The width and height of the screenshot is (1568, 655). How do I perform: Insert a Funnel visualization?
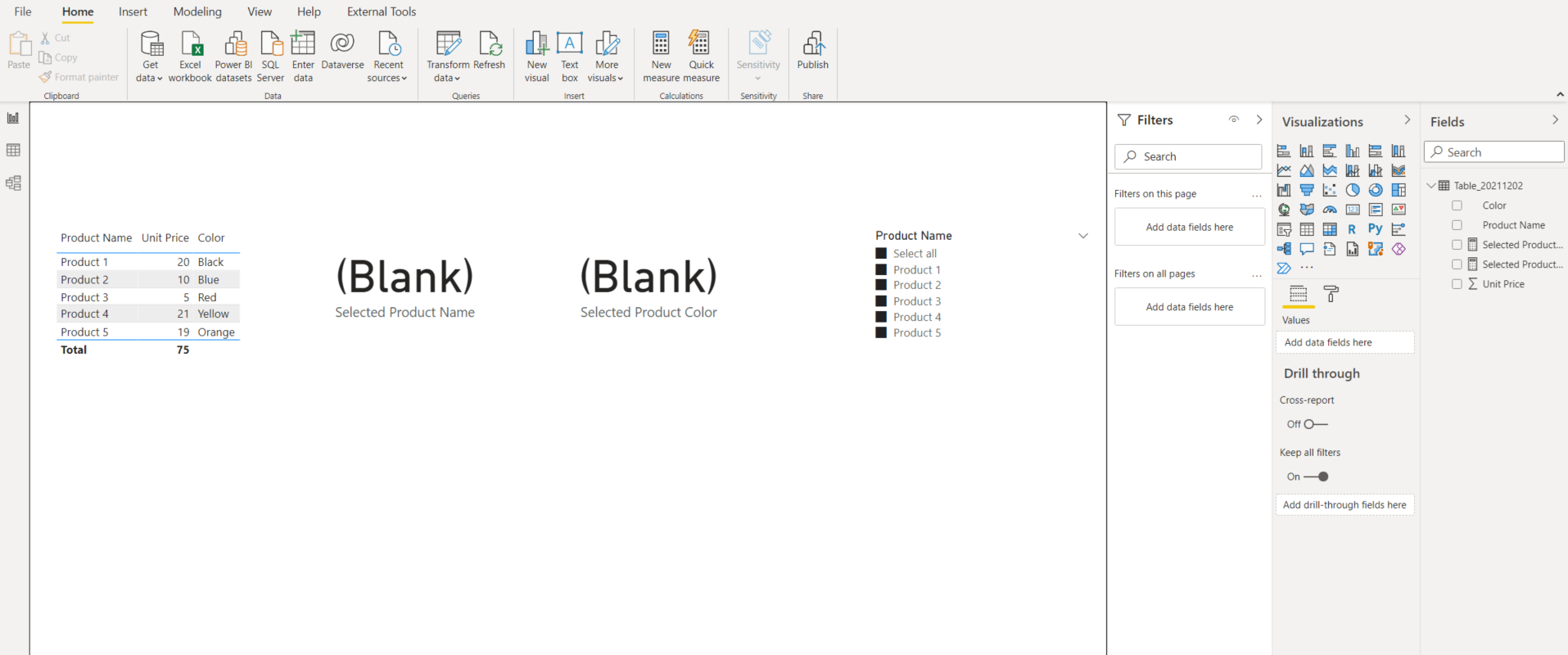click(1307, 190)
